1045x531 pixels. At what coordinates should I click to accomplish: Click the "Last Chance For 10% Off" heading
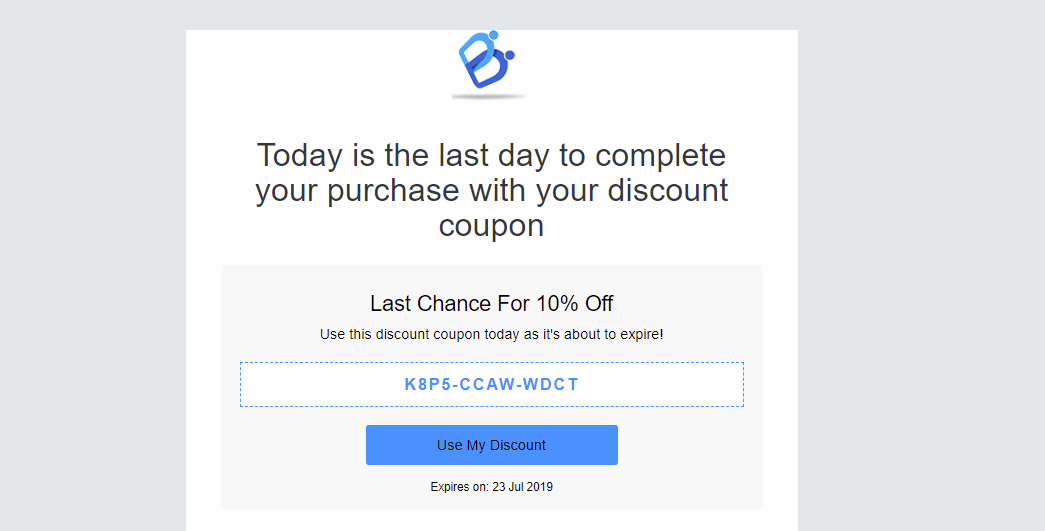[492, 303]
